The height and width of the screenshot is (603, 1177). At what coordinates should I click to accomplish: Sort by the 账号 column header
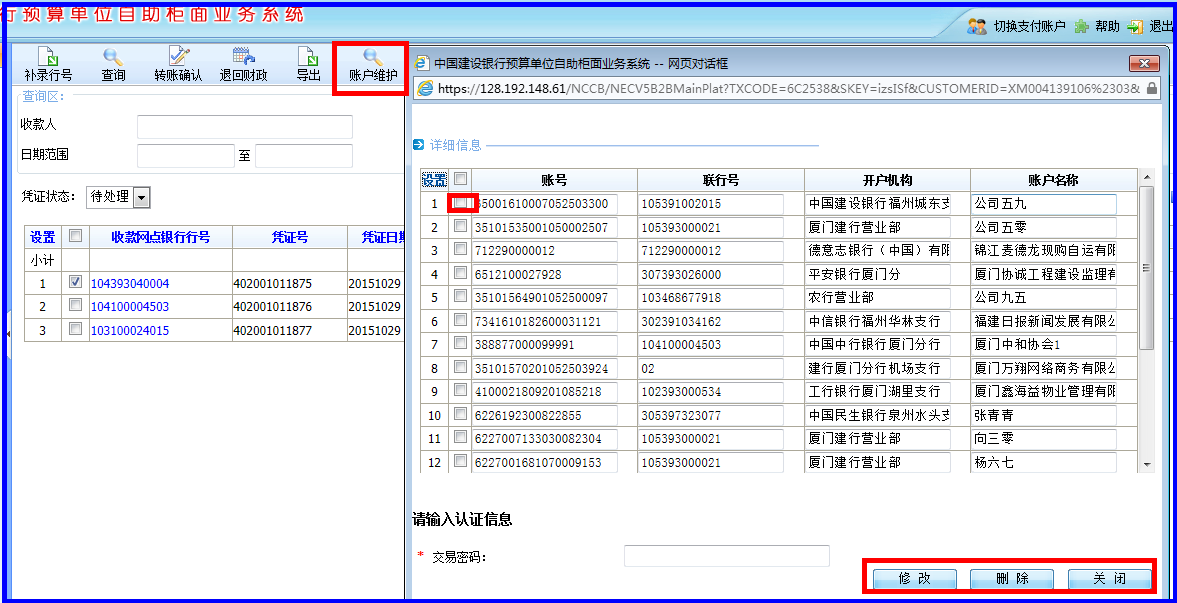(x=554, y=180)
